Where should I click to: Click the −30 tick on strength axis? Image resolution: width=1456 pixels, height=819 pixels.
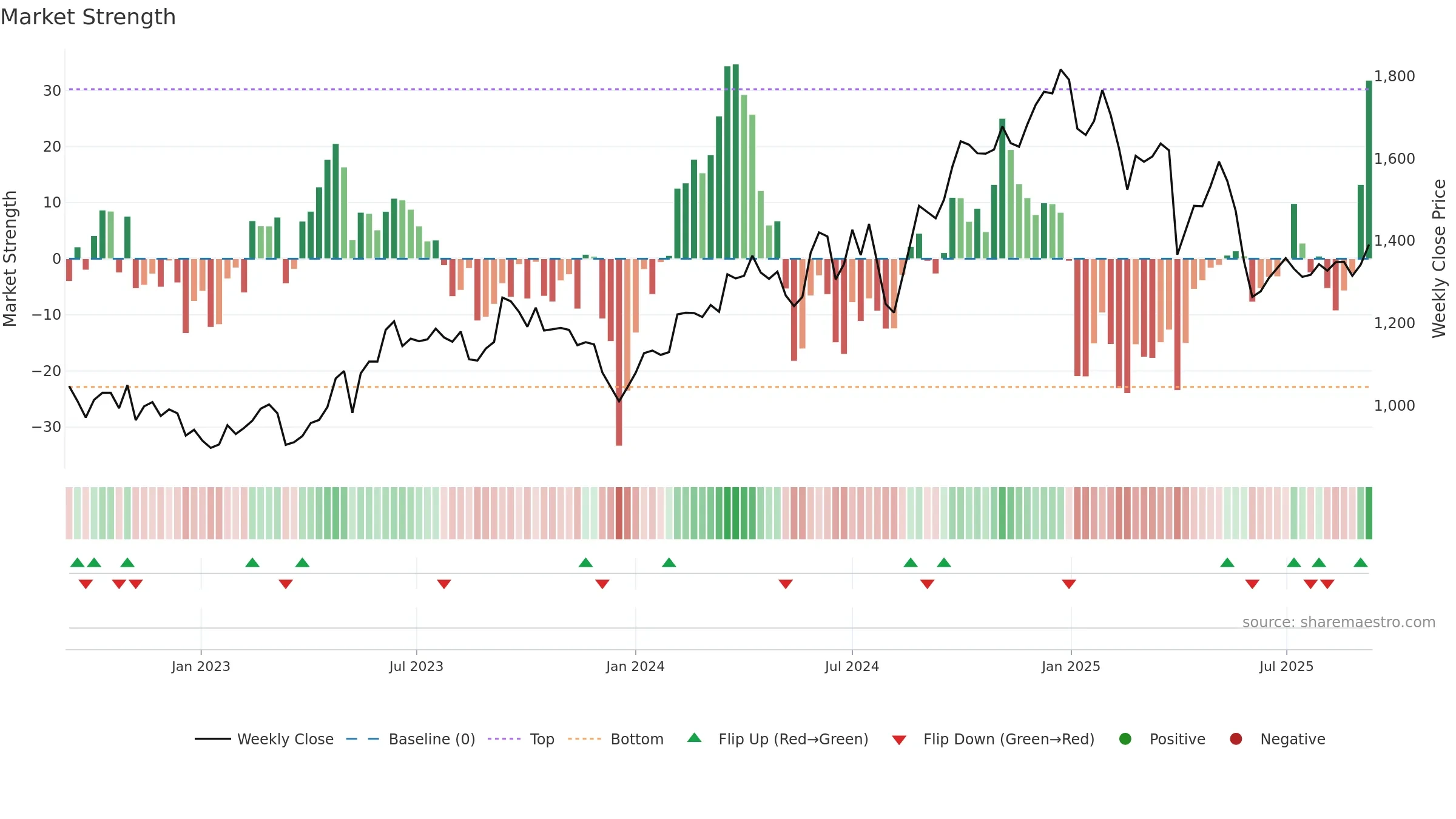pos(47,426)
